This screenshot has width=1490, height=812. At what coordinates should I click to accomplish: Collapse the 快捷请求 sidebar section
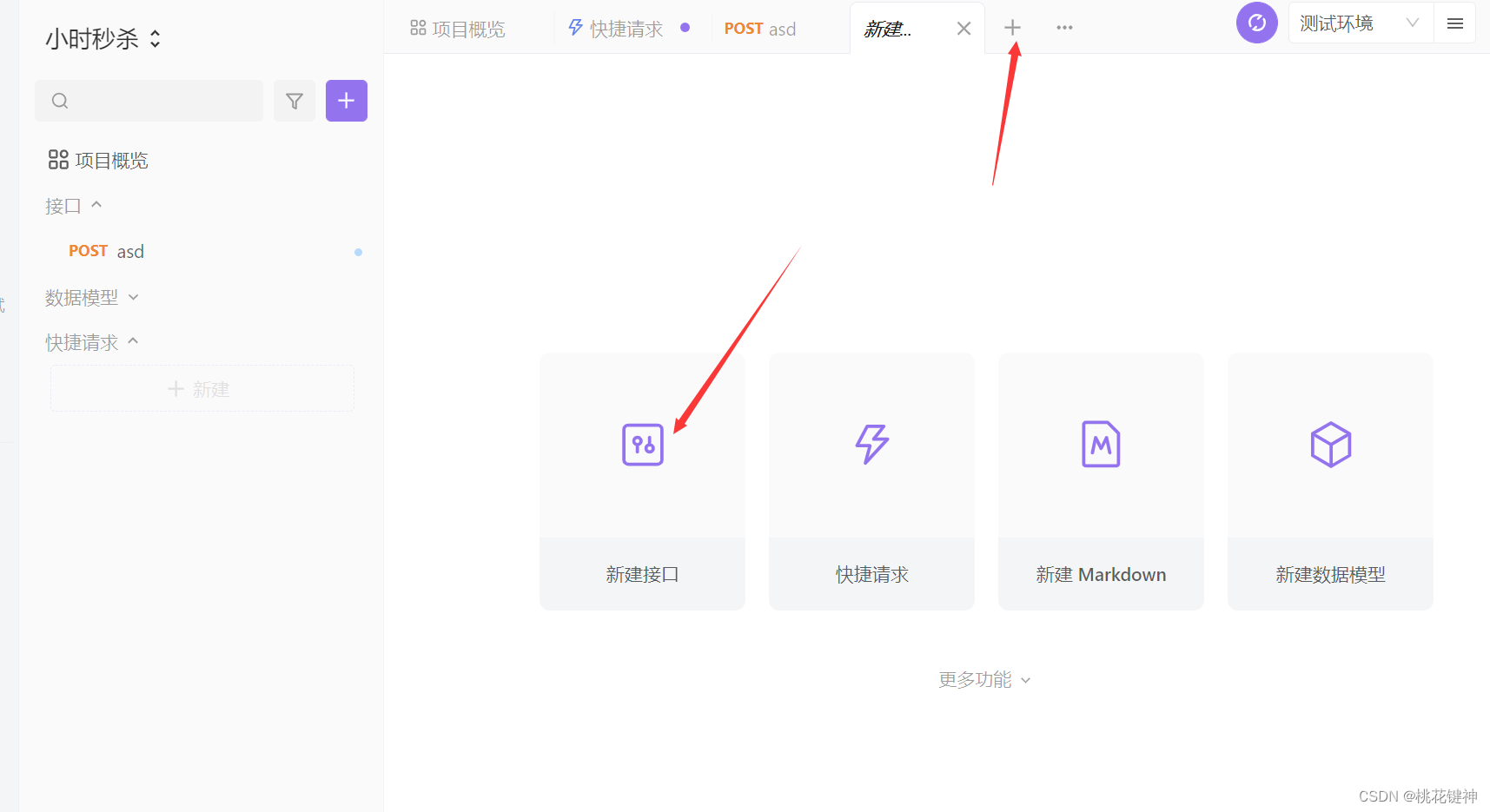[92, 342]
